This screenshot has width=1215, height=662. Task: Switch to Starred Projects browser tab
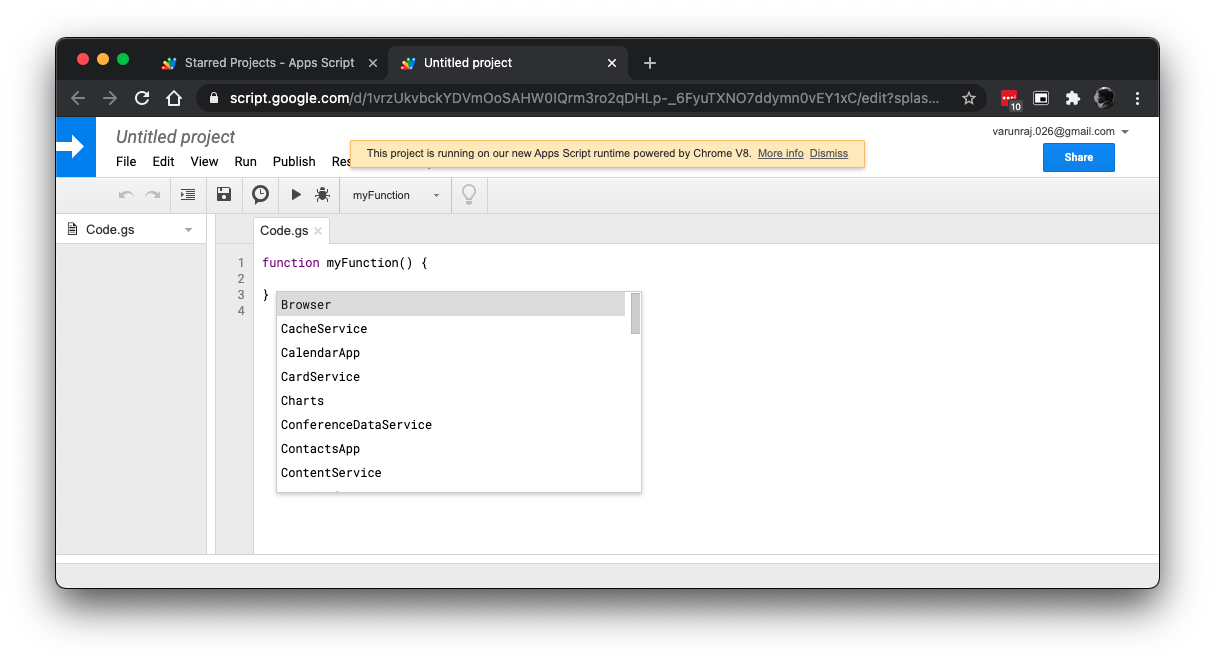click(x=269, y=62)
